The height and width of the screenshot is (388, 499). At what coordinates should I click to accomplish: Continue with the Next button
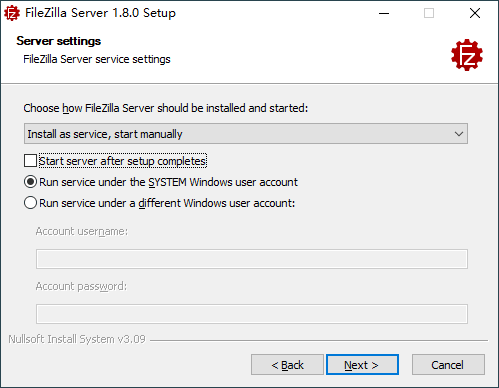(x=362, y=365)
